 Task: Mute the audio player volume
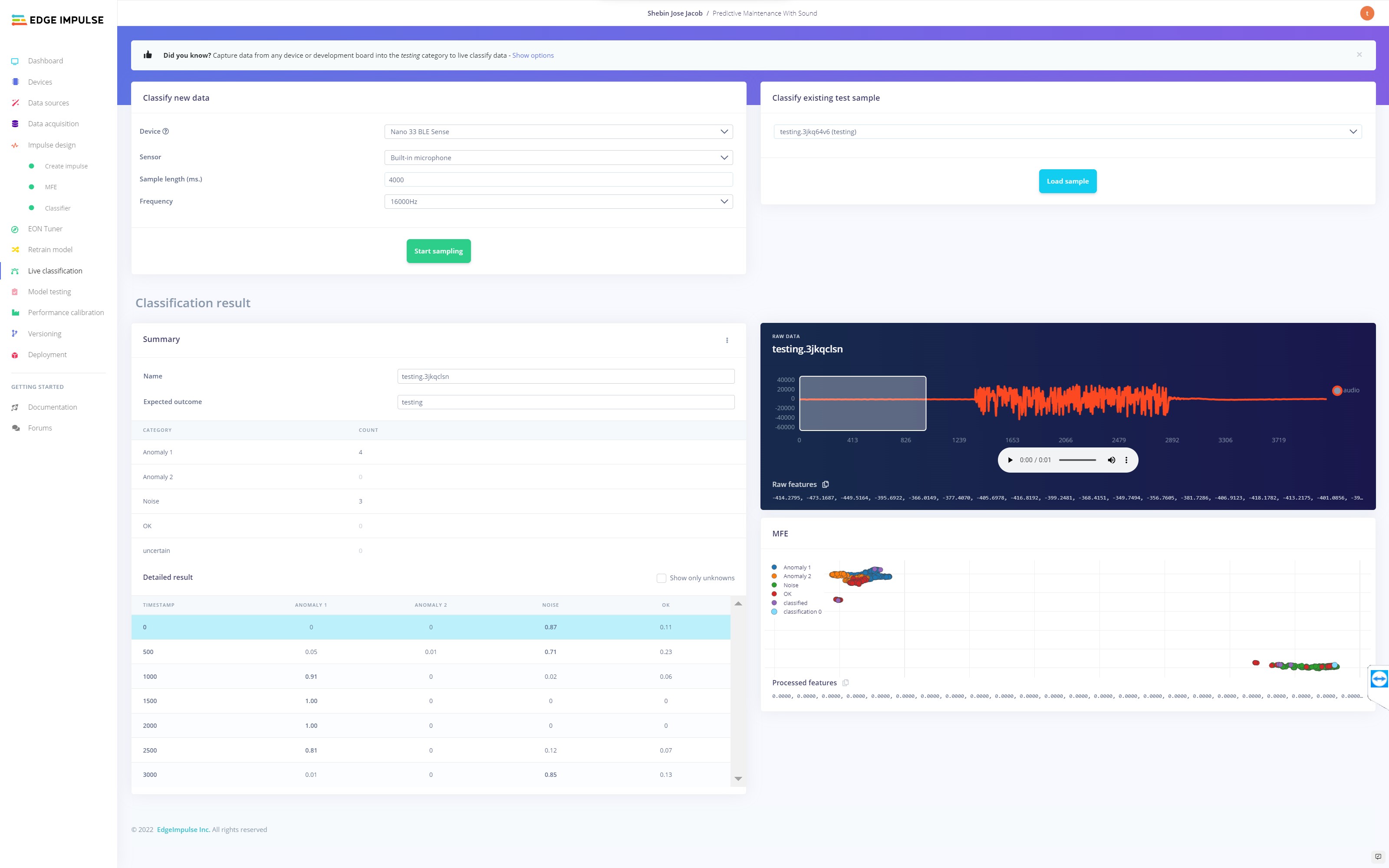[1111, 460]
